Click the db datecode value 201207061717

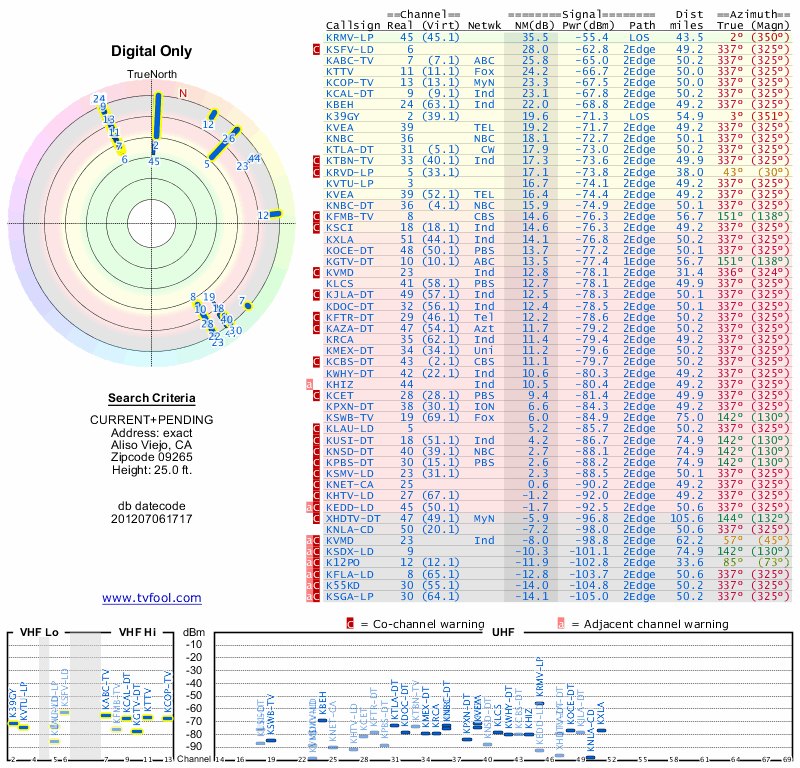(x=152, y=519)
